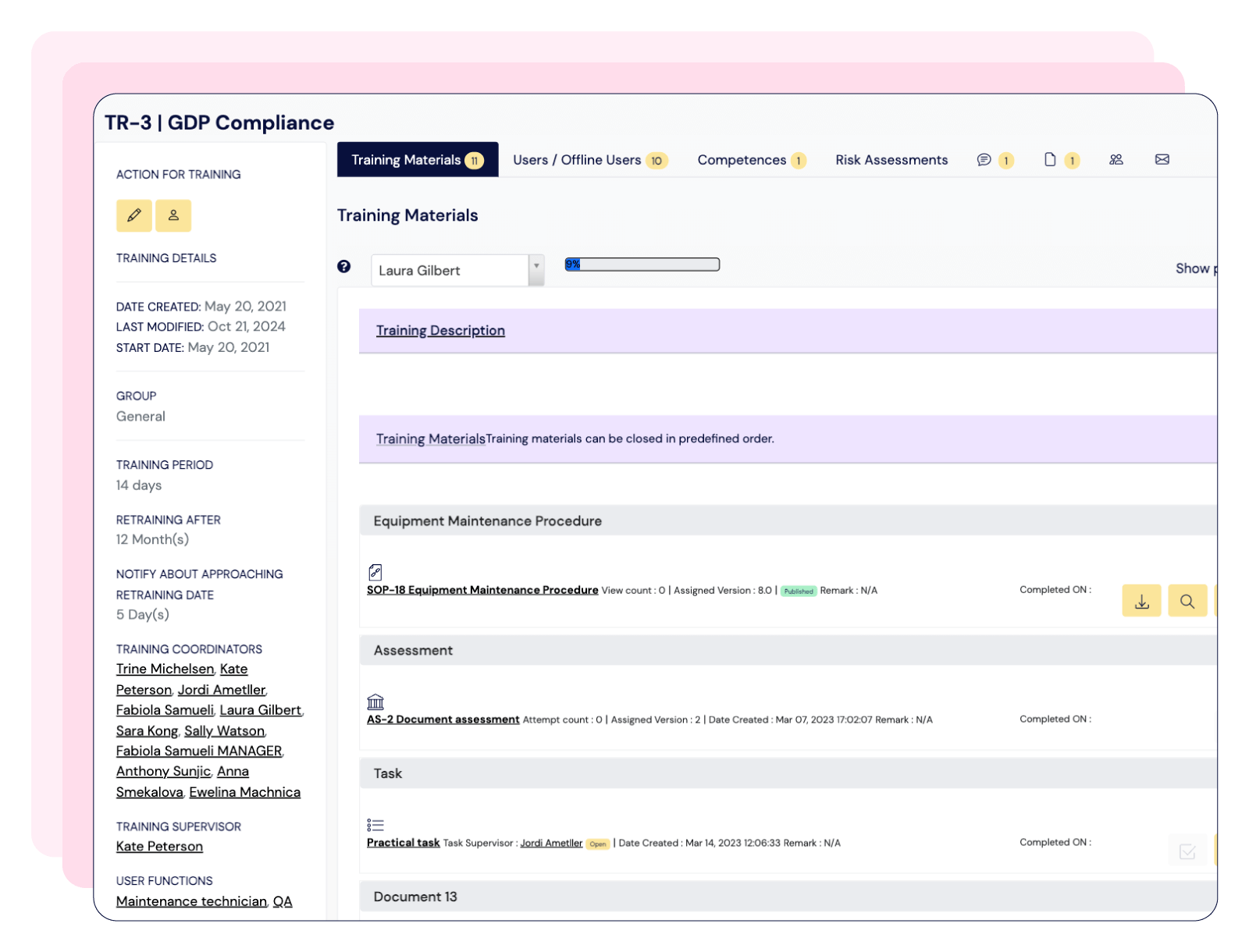
Task: Open the comments speech bubble tab icon
Action: click(x=984, y=160)
